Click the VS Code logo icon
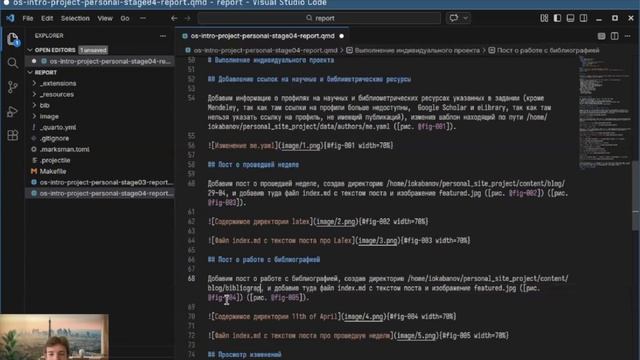The height and width of the screenshot is (360, 640). (10, 18)
